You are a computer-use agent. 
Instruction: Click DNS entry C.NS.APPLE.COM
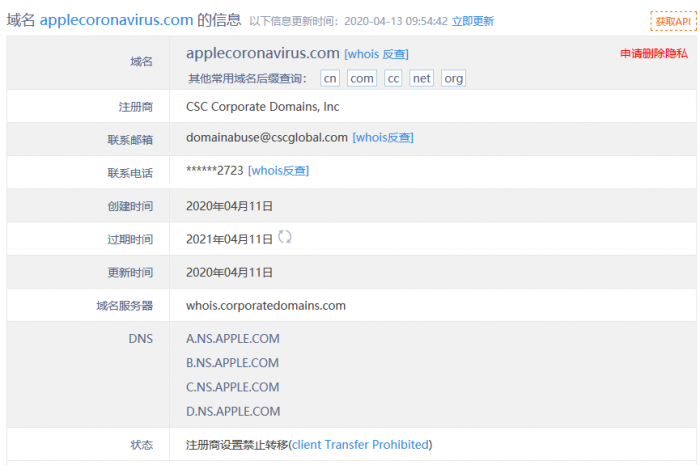pos(233,387)
